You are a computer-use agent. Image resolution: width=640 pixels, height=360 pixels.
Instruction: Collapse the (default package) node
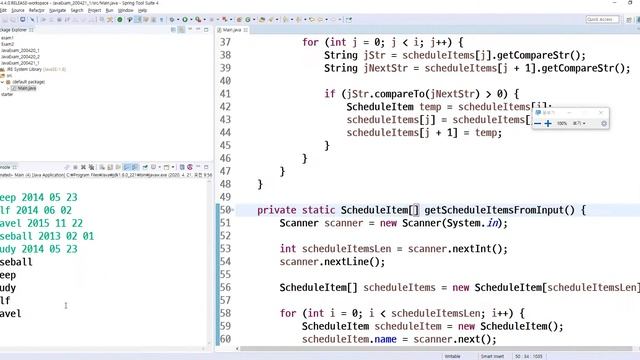2,82
